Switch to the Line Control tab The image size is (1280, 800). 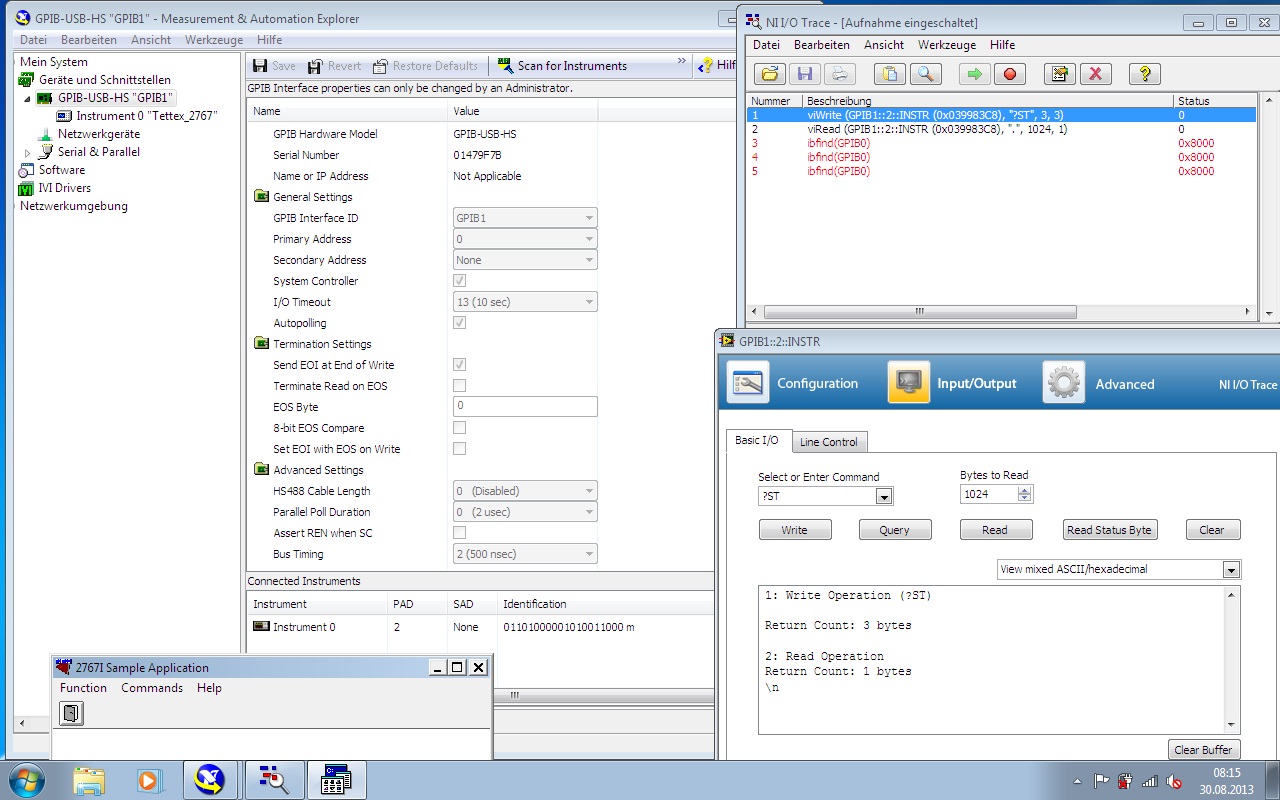829,442
